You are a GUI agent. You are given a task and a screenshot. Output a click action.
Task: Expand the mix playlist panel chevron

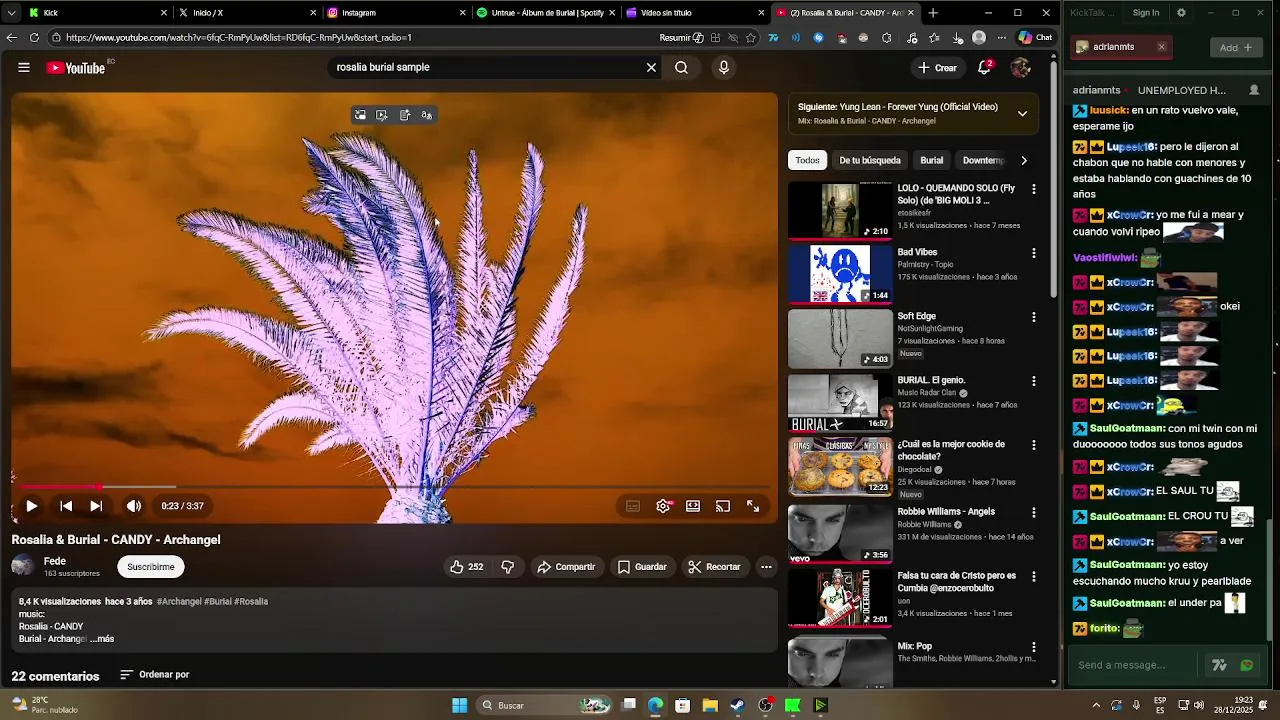point(1022,114)
